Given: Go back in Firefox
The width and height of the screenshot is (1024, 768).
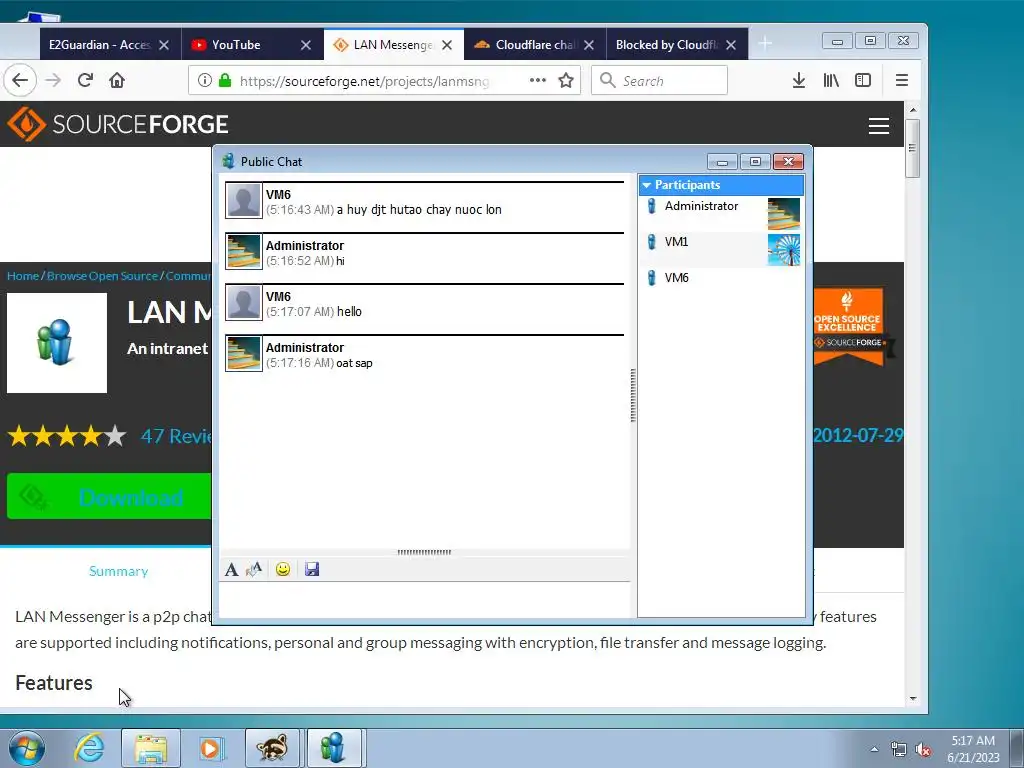Looking at the screenshot, I should coord(20,80).
